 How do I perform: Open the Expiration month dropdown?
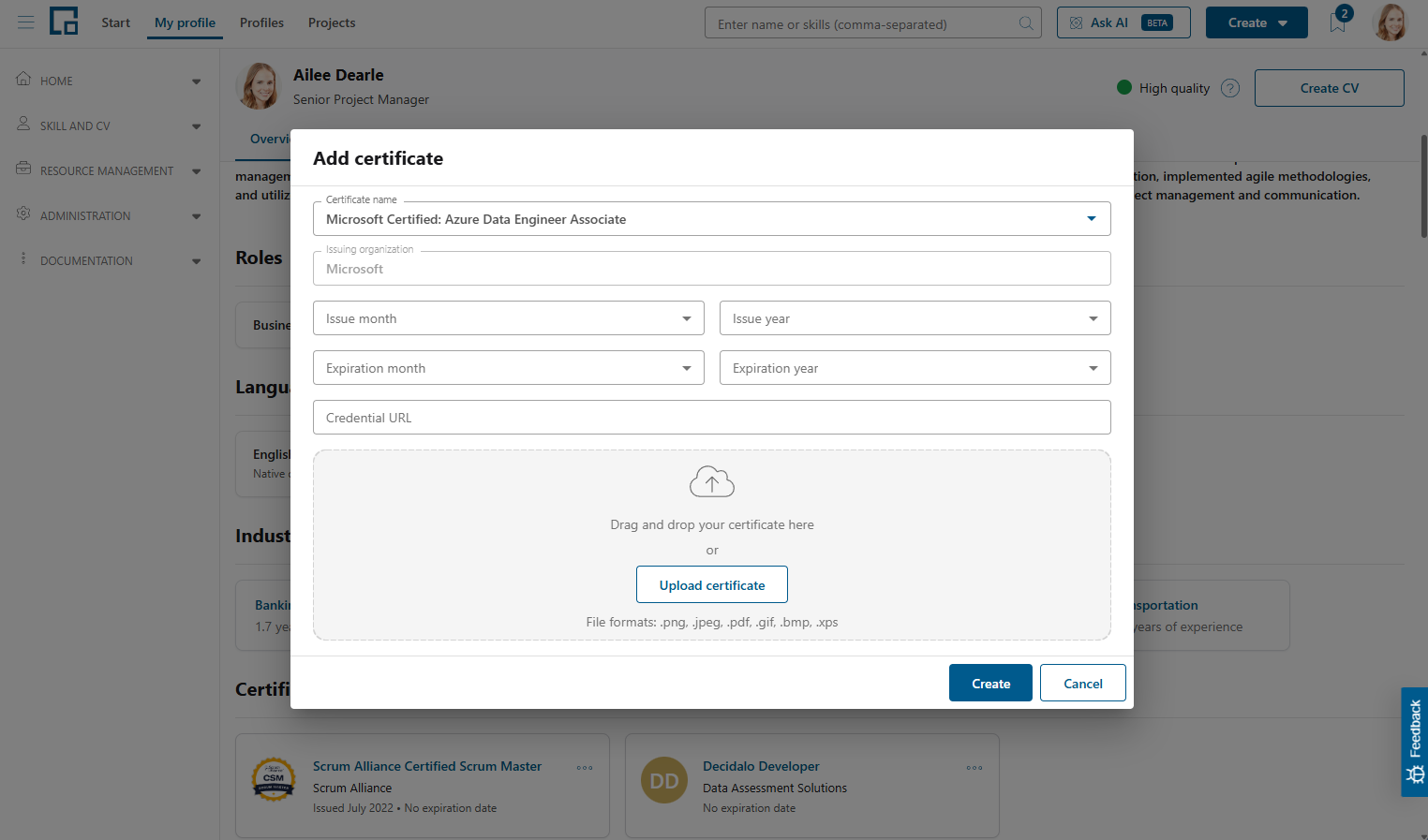point(509,368)
